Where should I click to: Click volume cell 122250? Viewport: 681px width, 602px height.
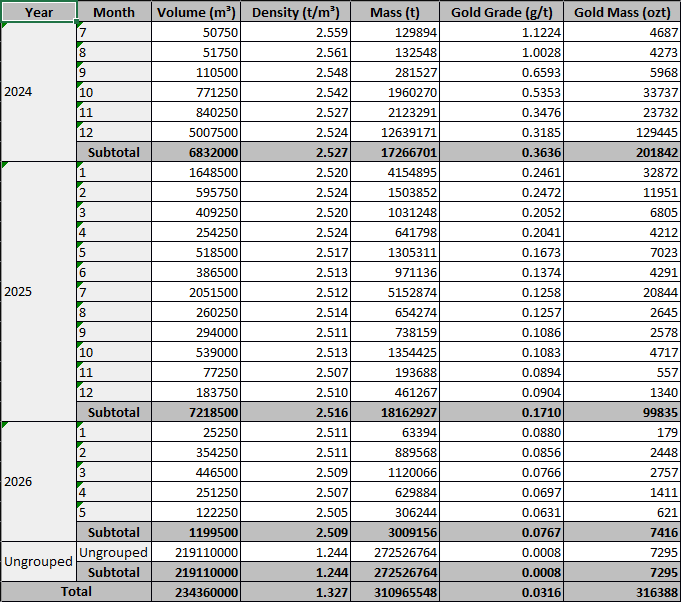tap(196, 512)
